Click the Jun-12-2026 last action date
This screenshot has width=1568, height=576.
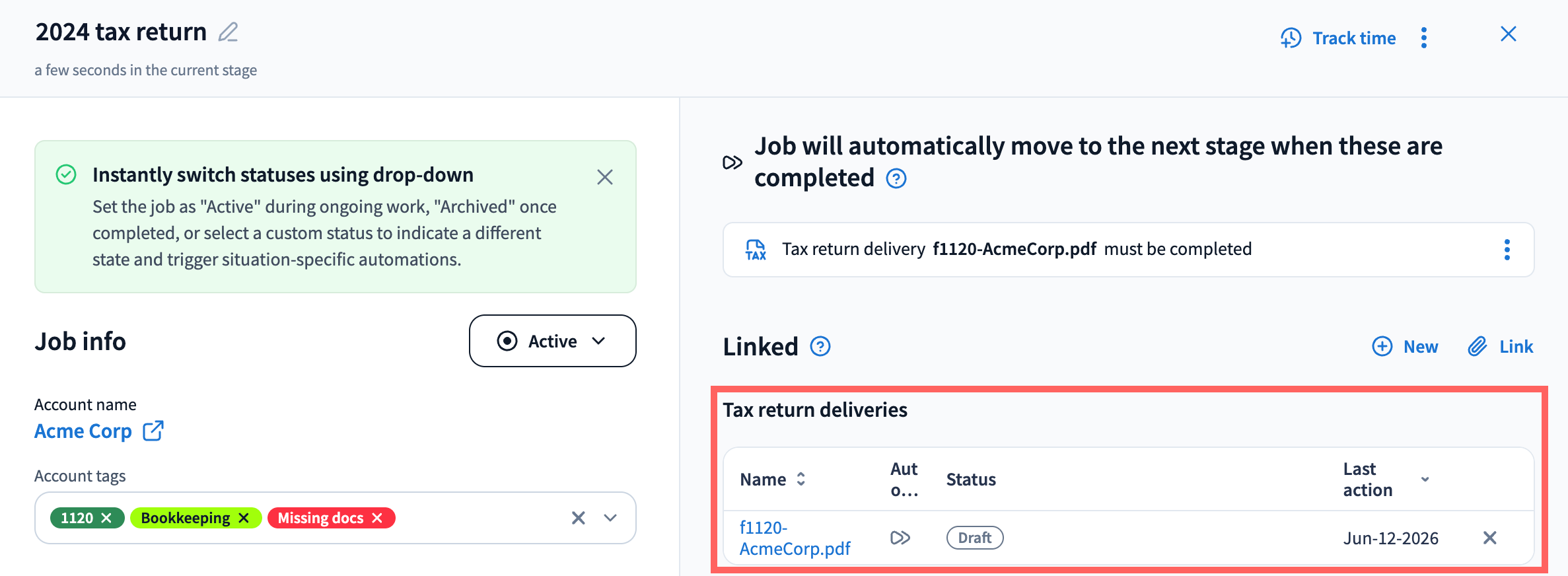[1391, 538]
